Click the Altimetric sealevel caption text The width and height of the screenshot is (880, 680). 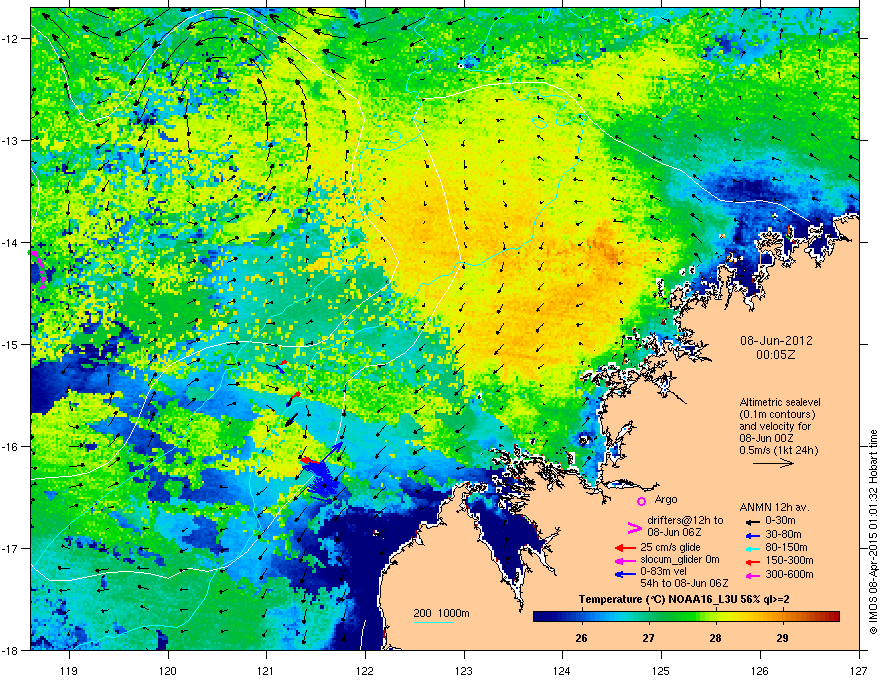[780, 402]
